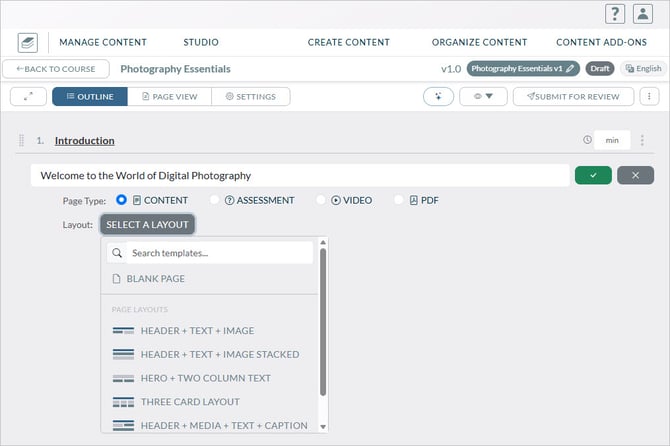The width and height of the screenshot is (670, 446).
Task: Switch to the Settings tab
Action: [251, 97]
